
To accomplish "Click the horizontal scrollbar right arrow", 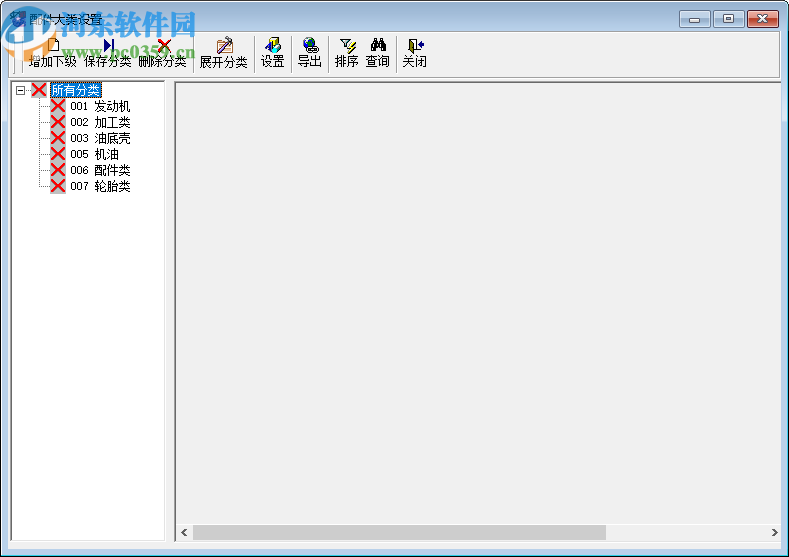I will [774, 532].
